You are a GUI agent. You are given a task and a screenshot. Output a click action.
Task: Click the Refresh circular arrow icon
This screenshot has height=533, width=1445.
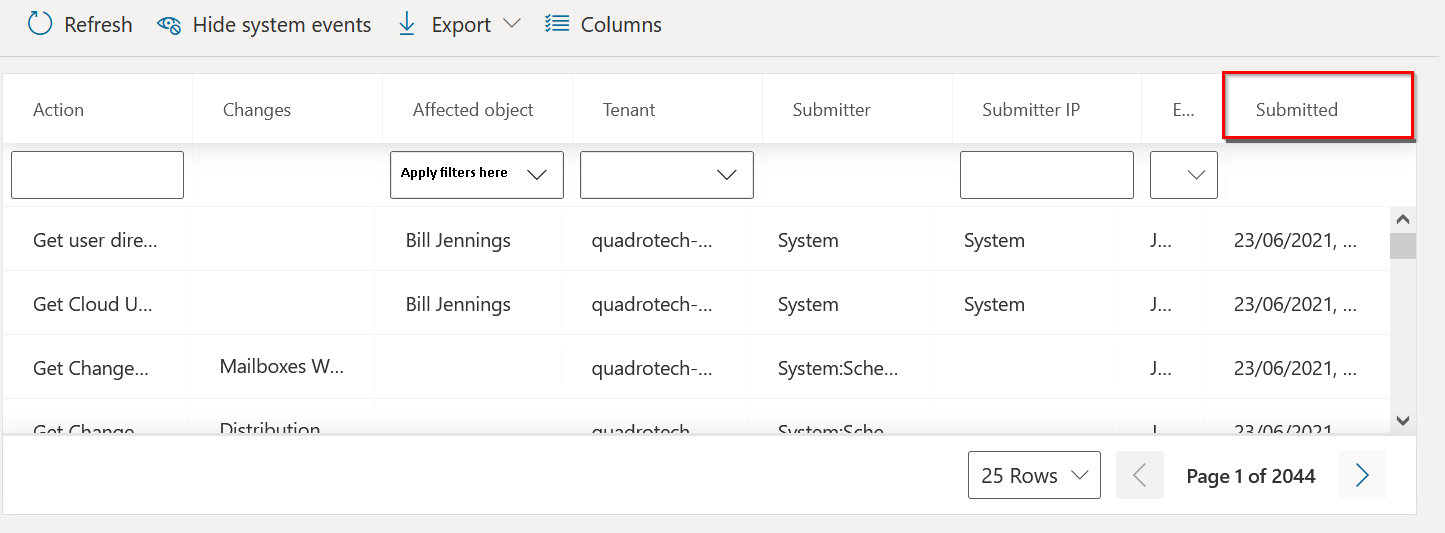(40, 24)
